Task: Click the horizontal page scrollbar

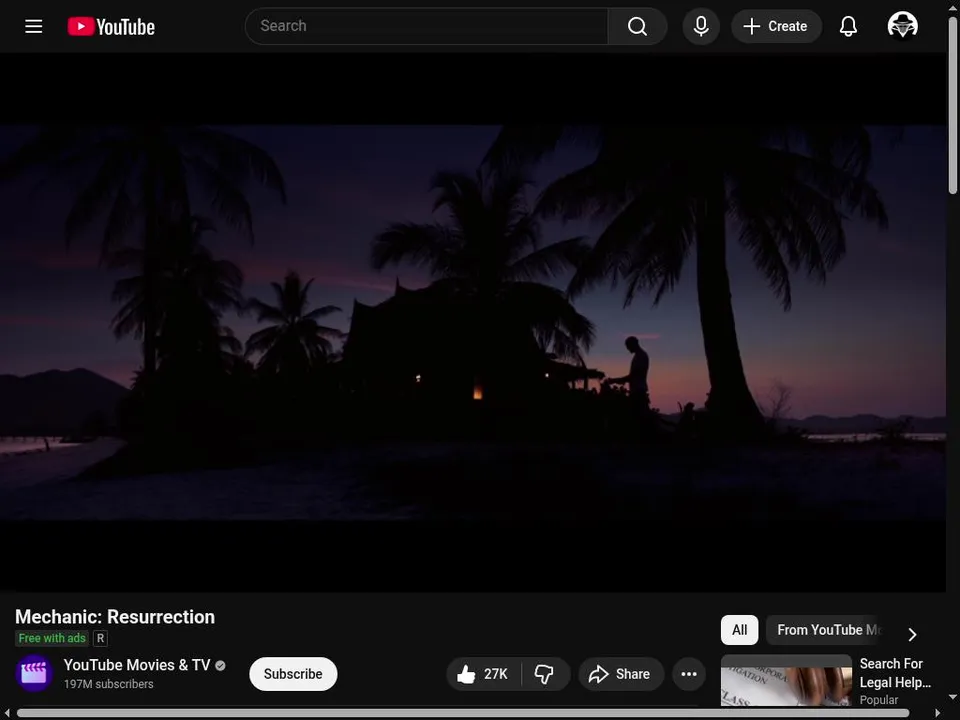Action: tap(463, 713)
